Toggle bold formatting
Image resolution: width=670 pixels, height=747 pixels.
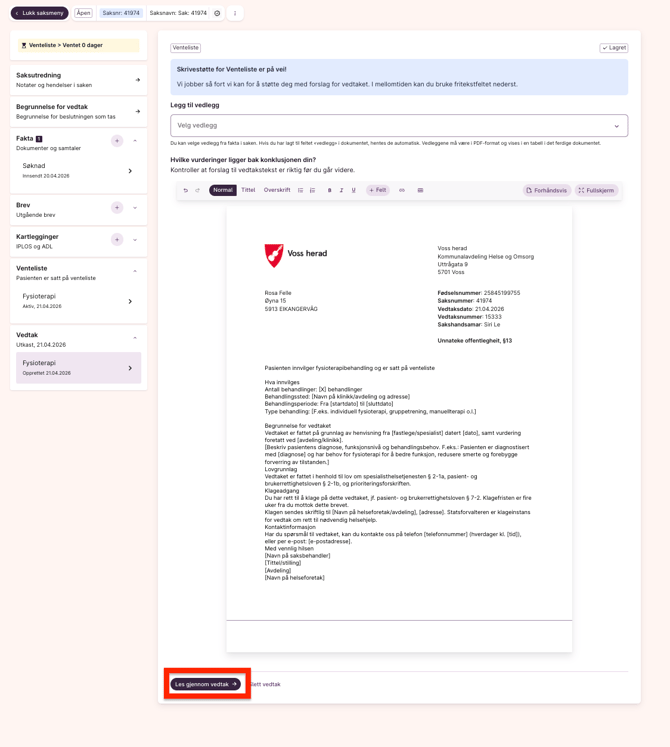330,190
